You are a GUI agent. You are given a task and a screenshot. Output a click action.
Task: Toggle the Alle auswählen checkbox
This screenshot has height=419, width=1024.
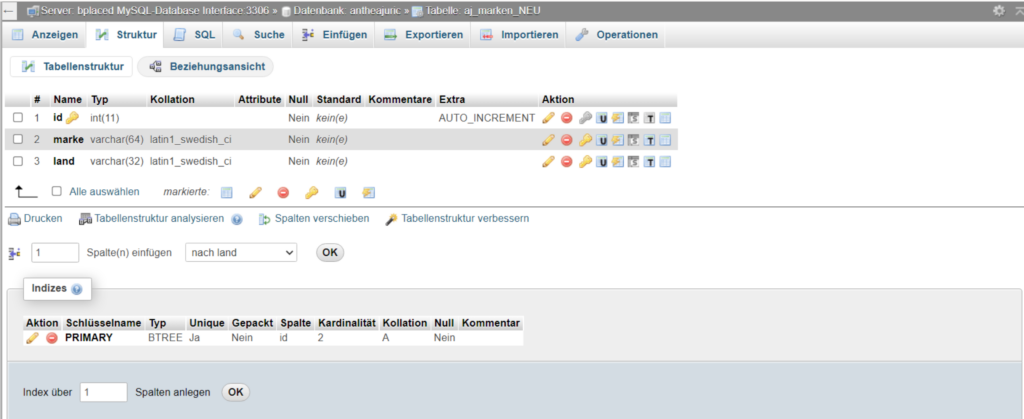pyautogui.click(x=57, y=191)
